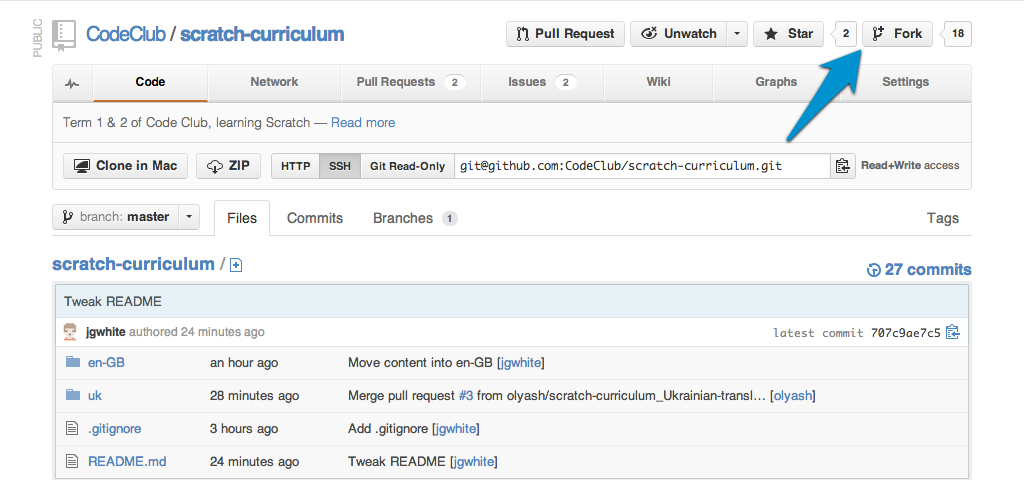Click jgwhite author name in commit bar
Image resolution: width=1024 pixels, height=480 pixels.
[106, 332]
